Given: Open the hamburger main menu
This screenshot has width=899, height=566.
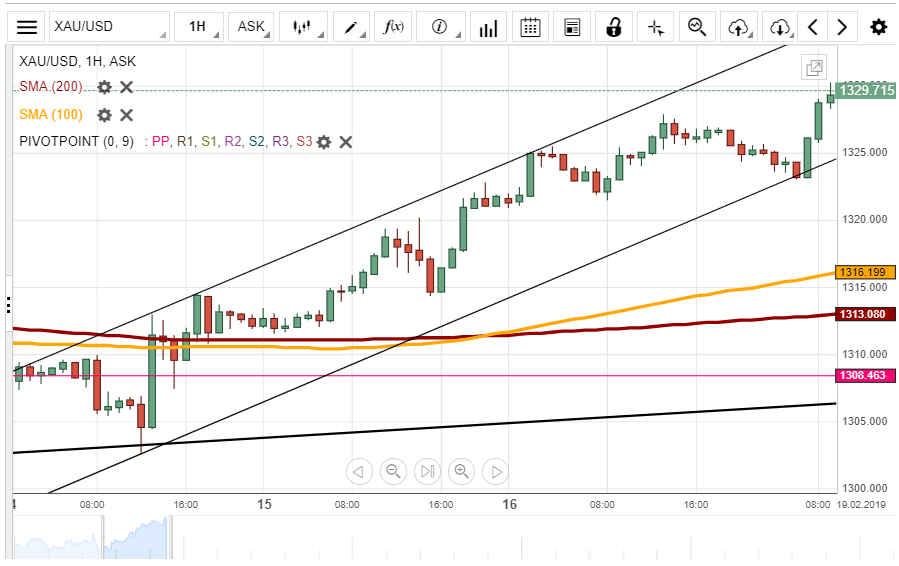Looking at the screenshot, I should [x=28, y=27].
